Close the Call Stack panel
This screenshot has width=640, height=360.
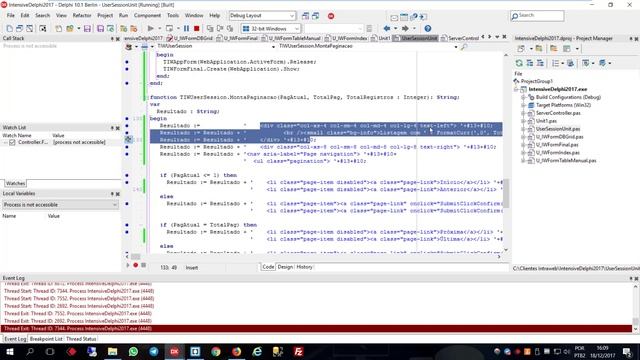pos(118,39)
